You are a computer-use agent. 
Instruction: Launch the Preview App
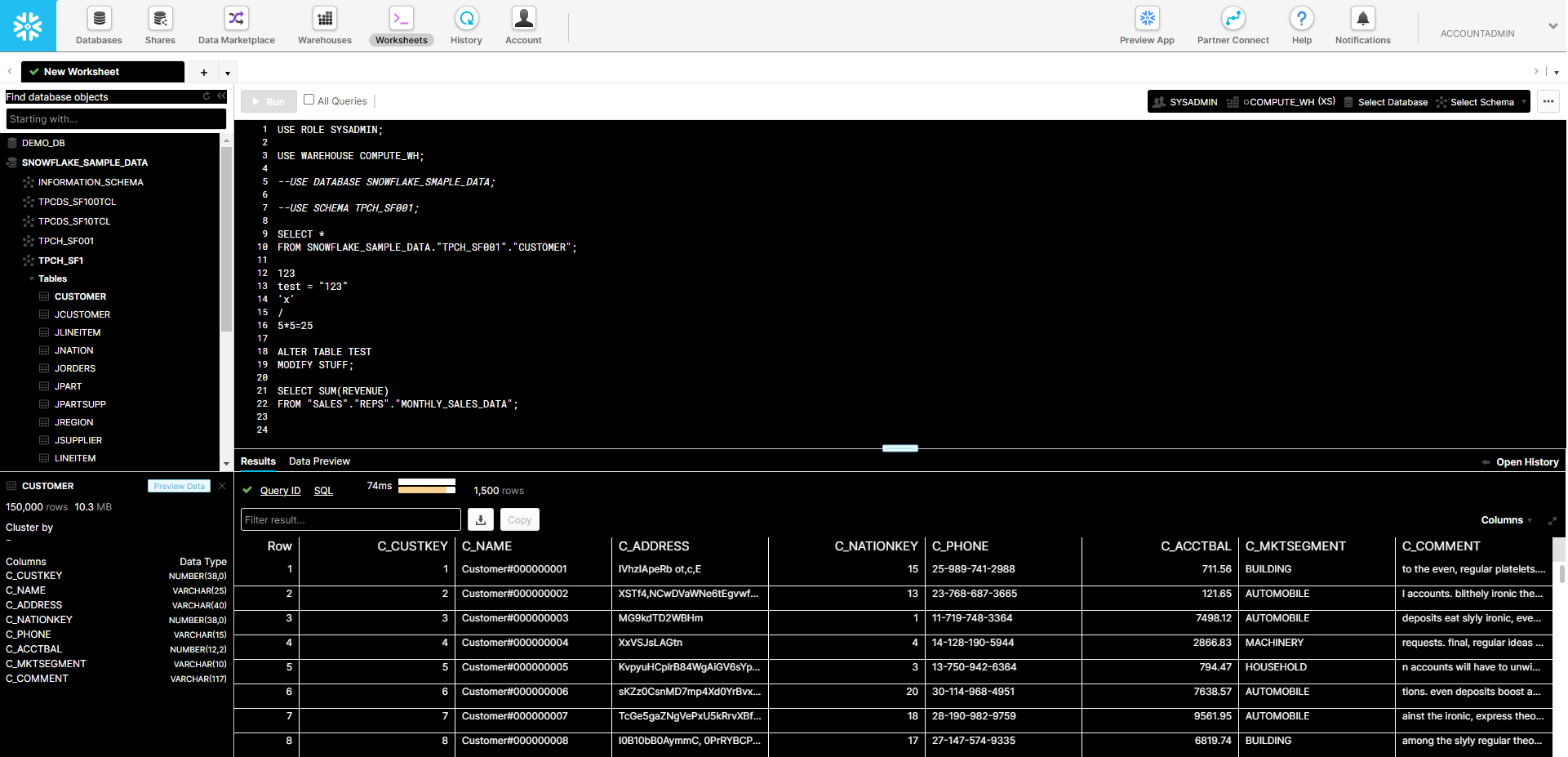point(1147,26)
